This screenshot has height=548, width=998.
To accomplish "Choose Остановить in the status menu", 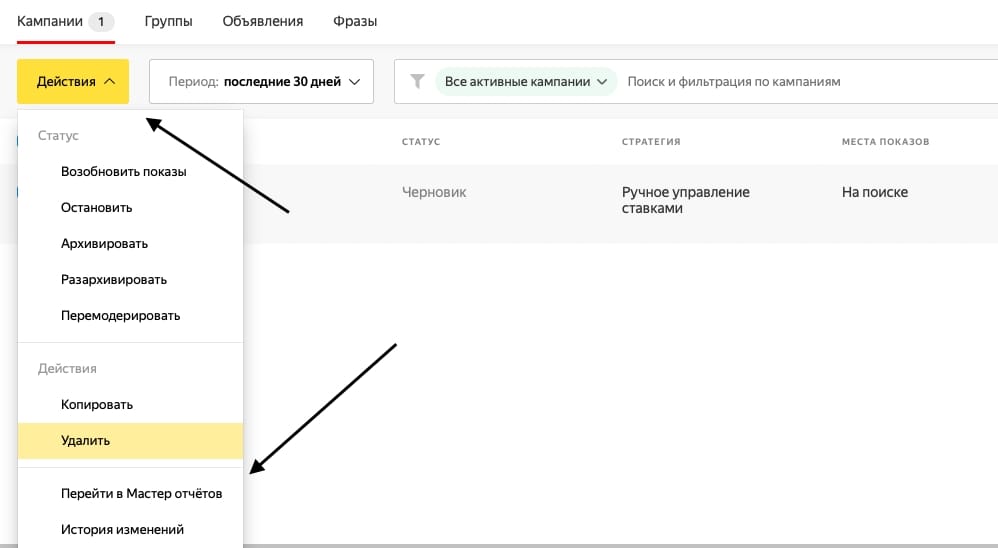I will tap(130, 207).
